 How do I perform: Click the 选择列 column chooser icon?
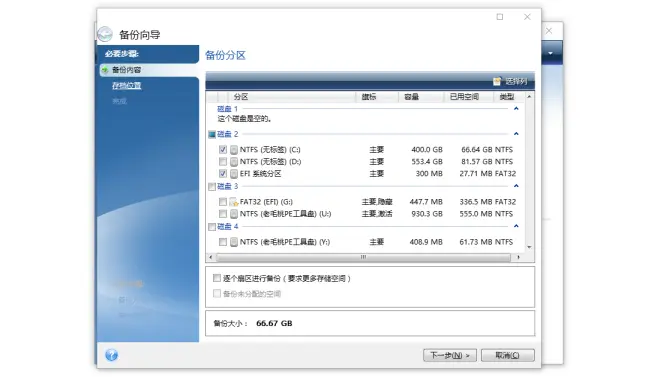[x=497, y=81]
